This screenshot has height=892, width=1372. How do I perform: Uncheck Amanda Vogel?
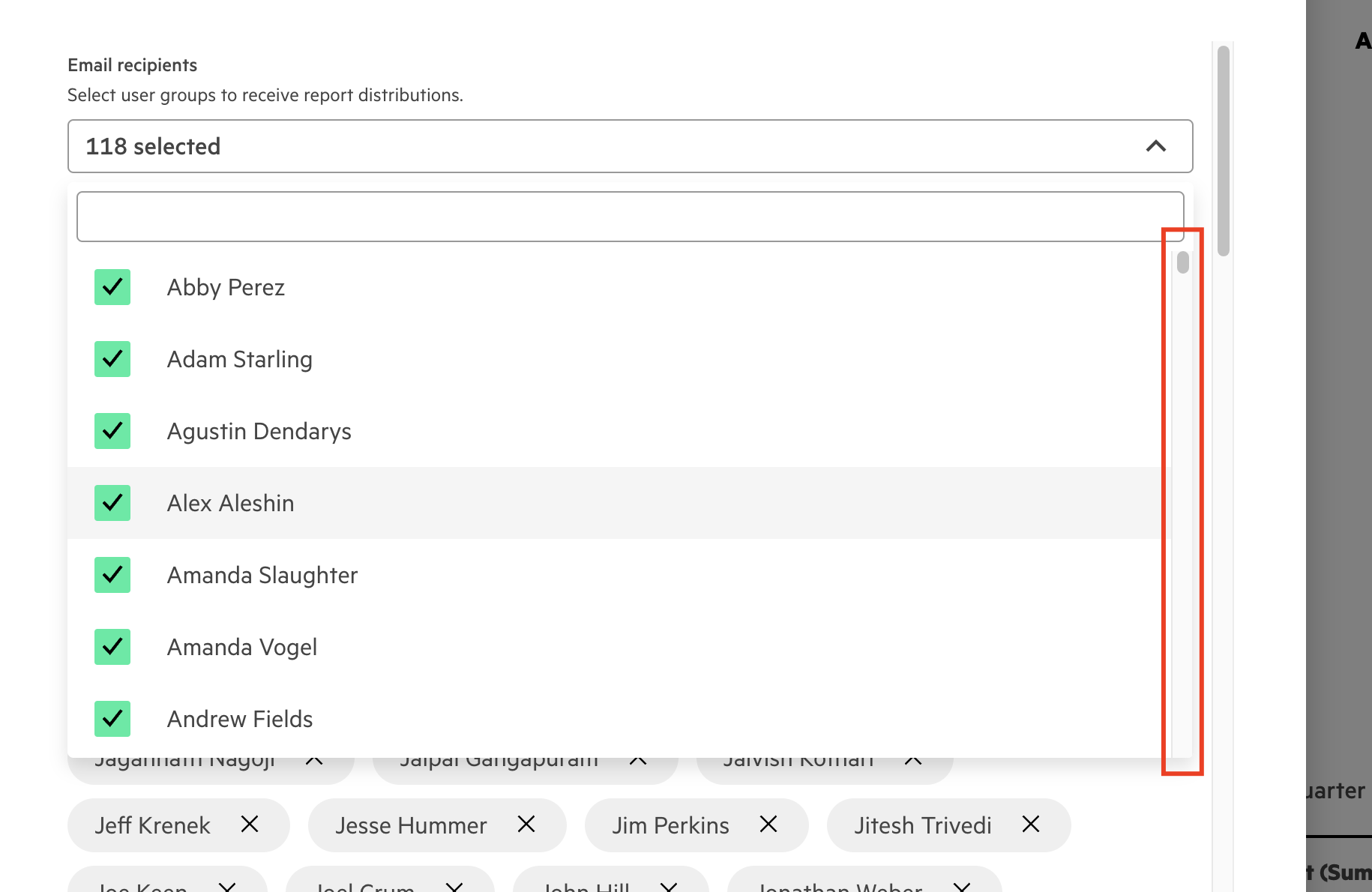coord(112,647)
